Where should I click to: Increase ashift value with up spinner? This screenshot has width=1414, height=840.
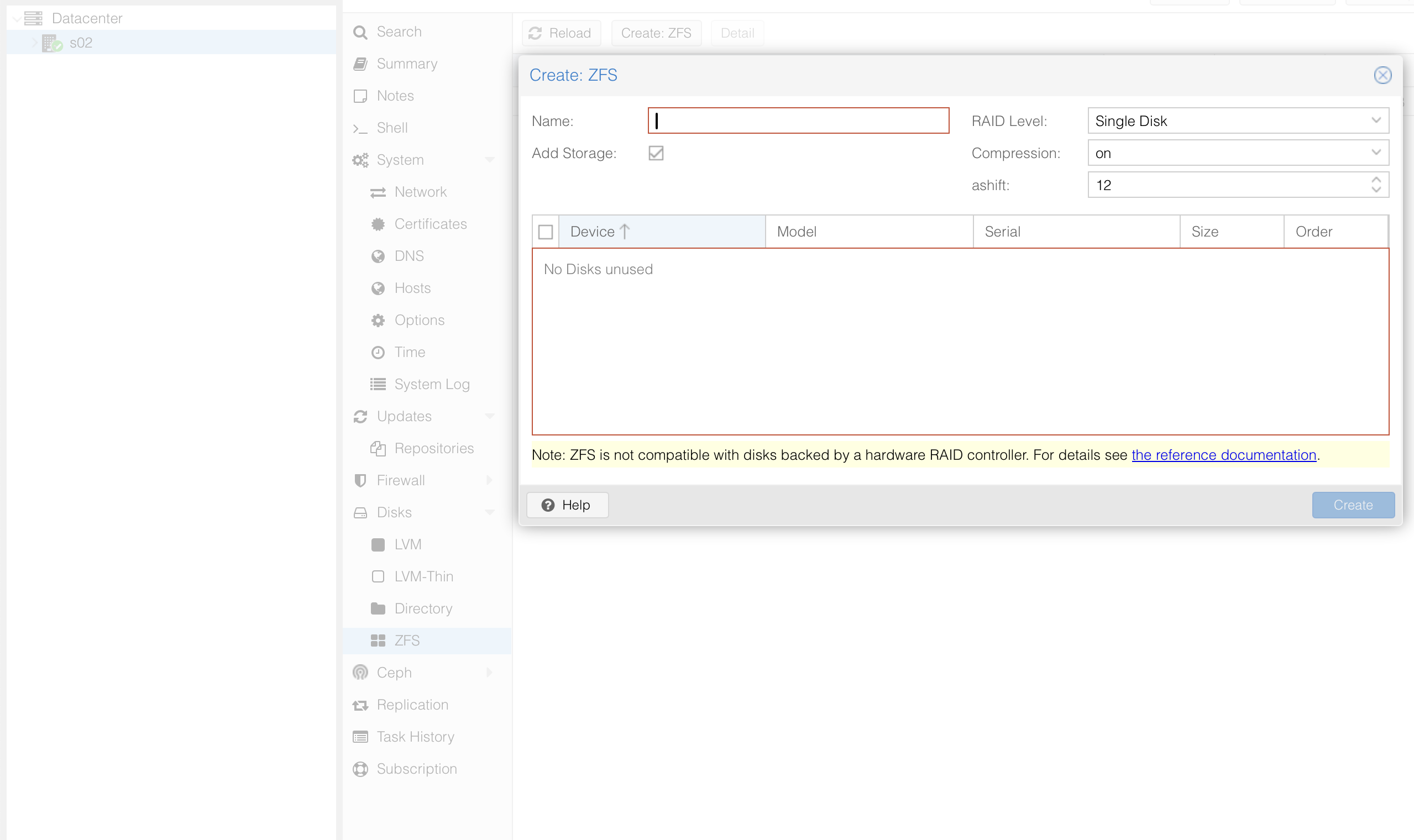[x=1375, y=180]
